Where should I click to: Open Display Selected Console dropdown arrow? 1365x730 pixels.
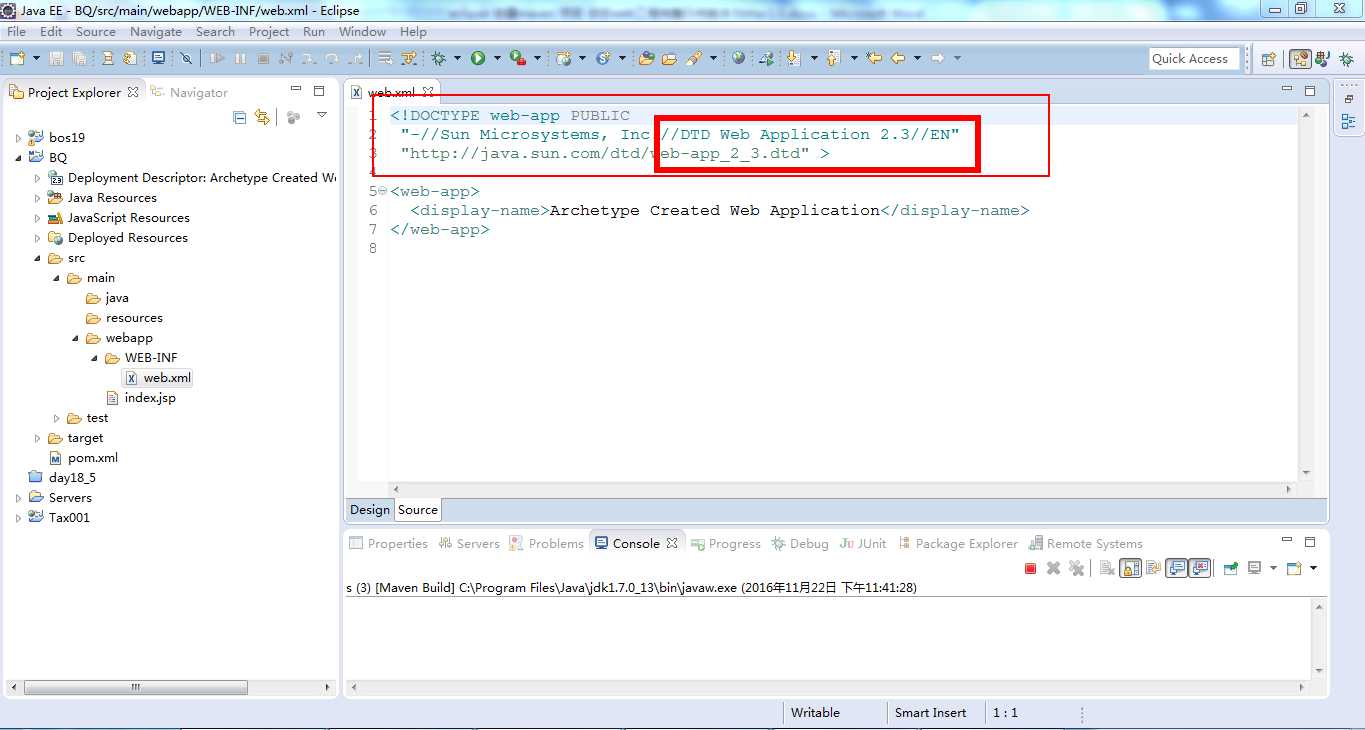click(x=1273, y=568)
